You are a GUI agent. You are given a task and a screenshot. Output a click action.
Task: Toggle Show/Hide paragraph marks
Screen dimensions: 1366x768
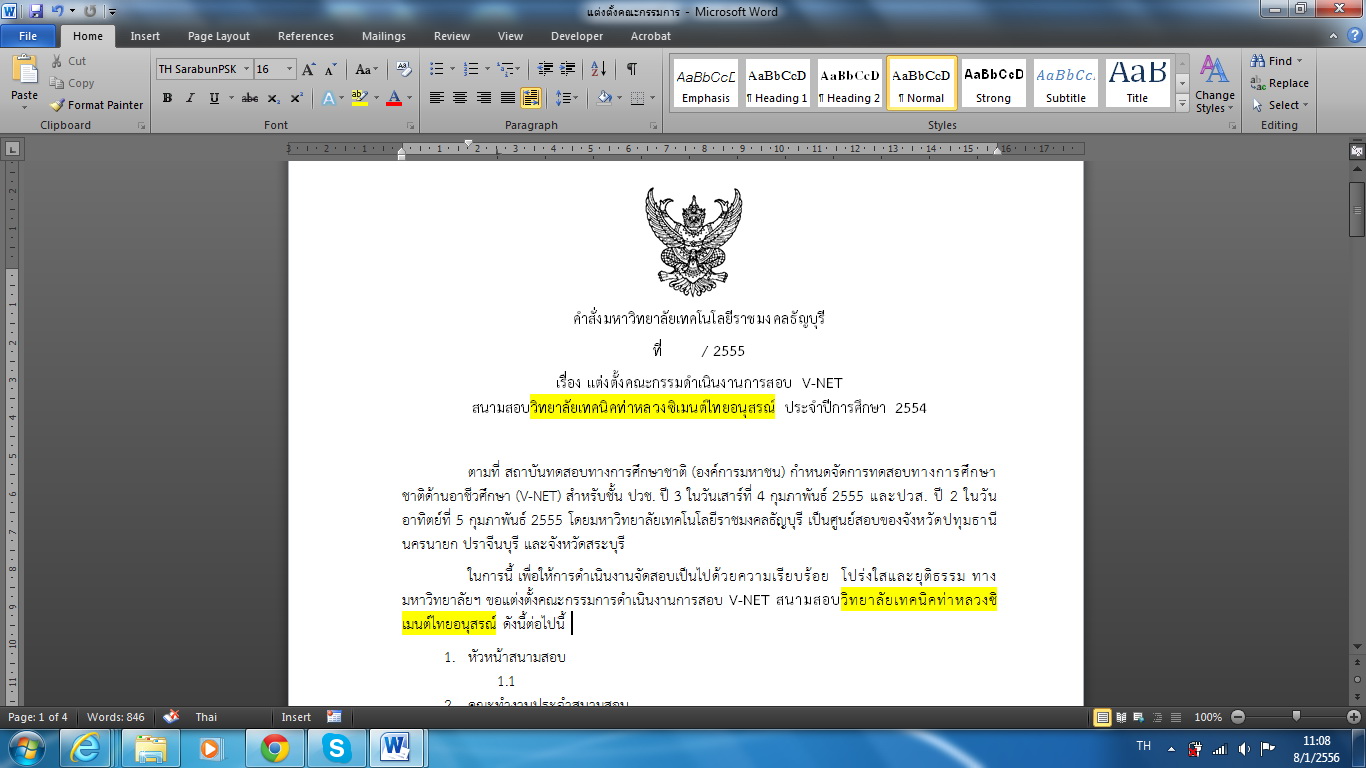click(x=632, y=69)
